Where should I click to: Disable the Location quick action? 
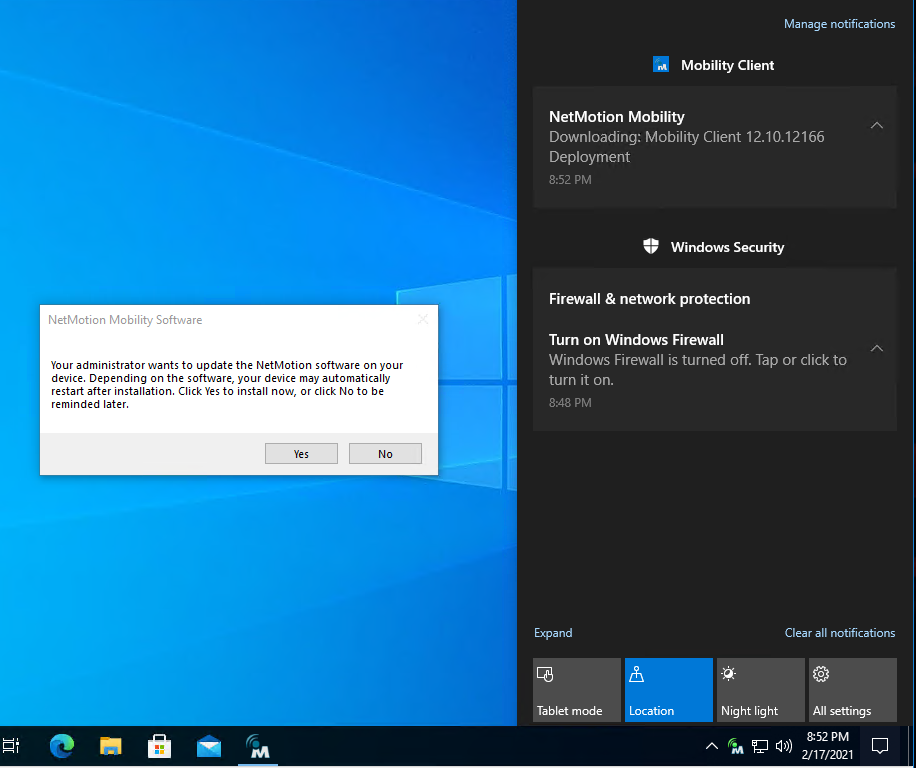(669, 690)
